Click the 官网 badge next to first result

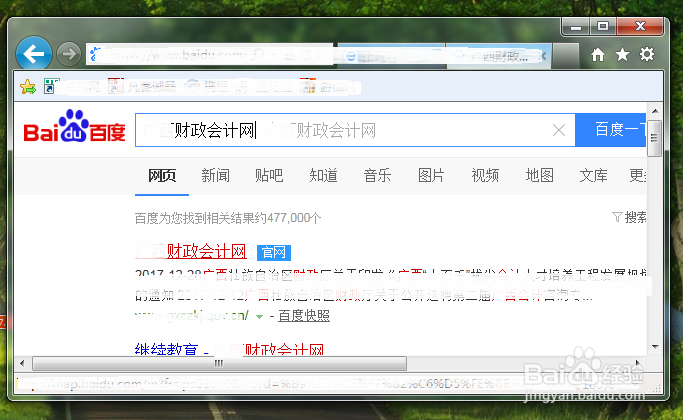[x=274, y=252]
